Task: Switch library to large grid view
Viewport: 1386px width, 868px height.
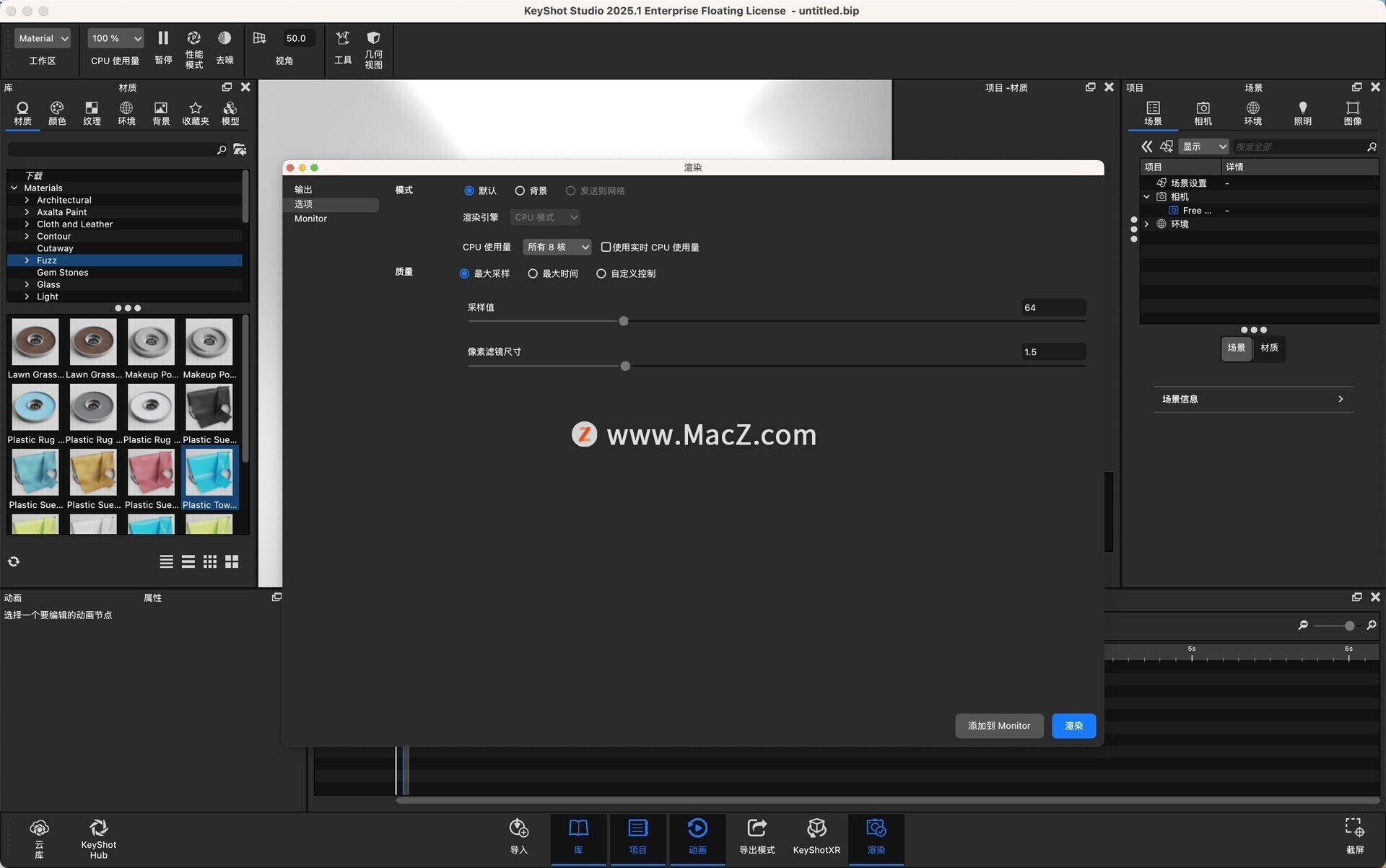Action: (232, 561)
